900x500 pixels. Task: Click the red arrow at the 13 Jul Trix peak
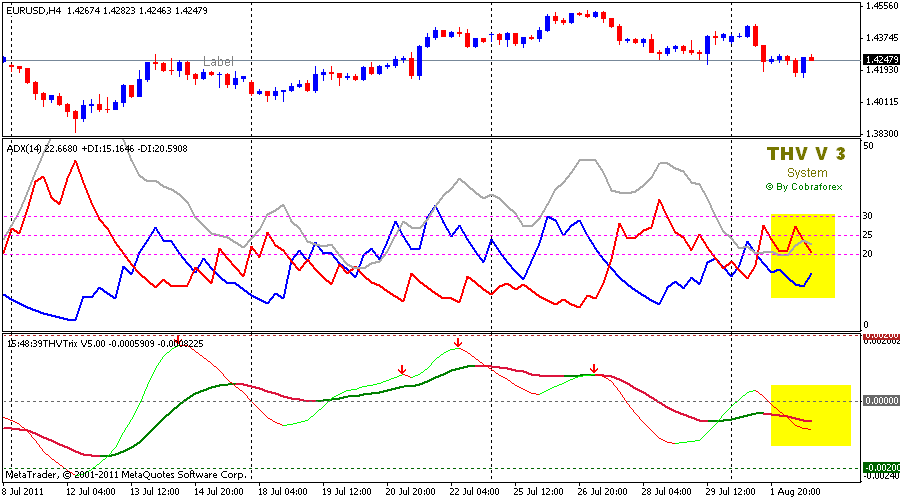(x=177, y=340)
